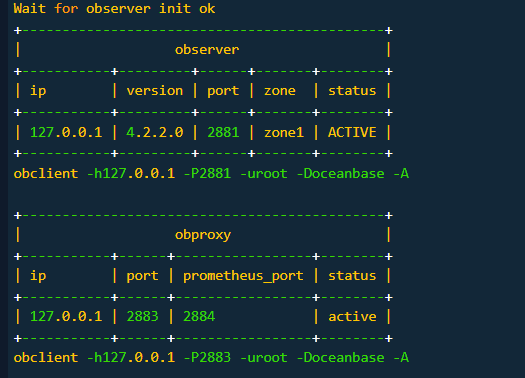Click the uppercase 'ACTIVE' status cell
This screenshot has width=525, height=378.
[352, 132]
